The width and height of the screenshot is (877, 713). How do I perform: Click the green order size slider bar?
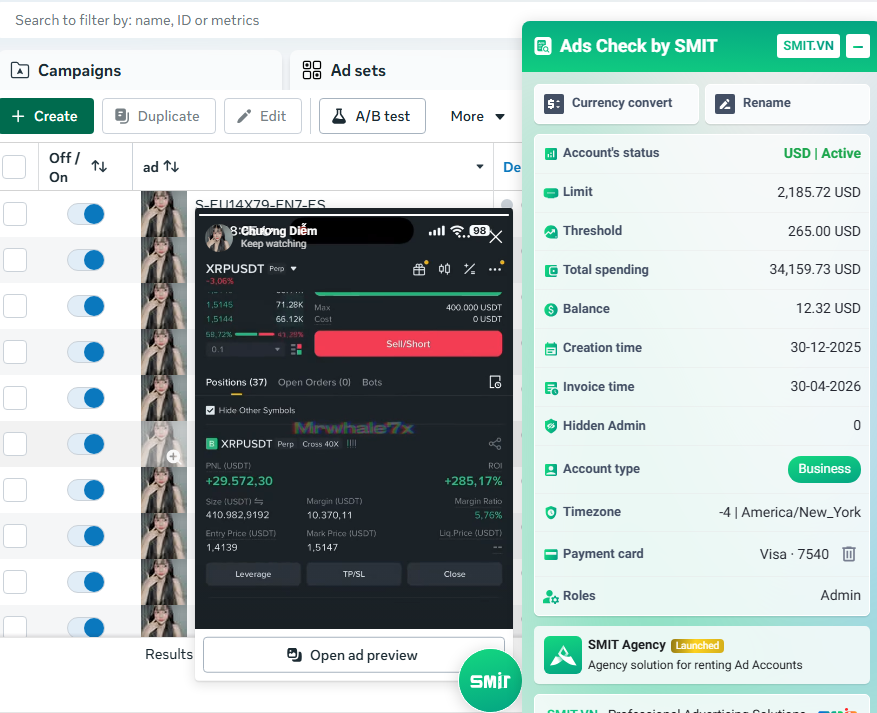408,294
